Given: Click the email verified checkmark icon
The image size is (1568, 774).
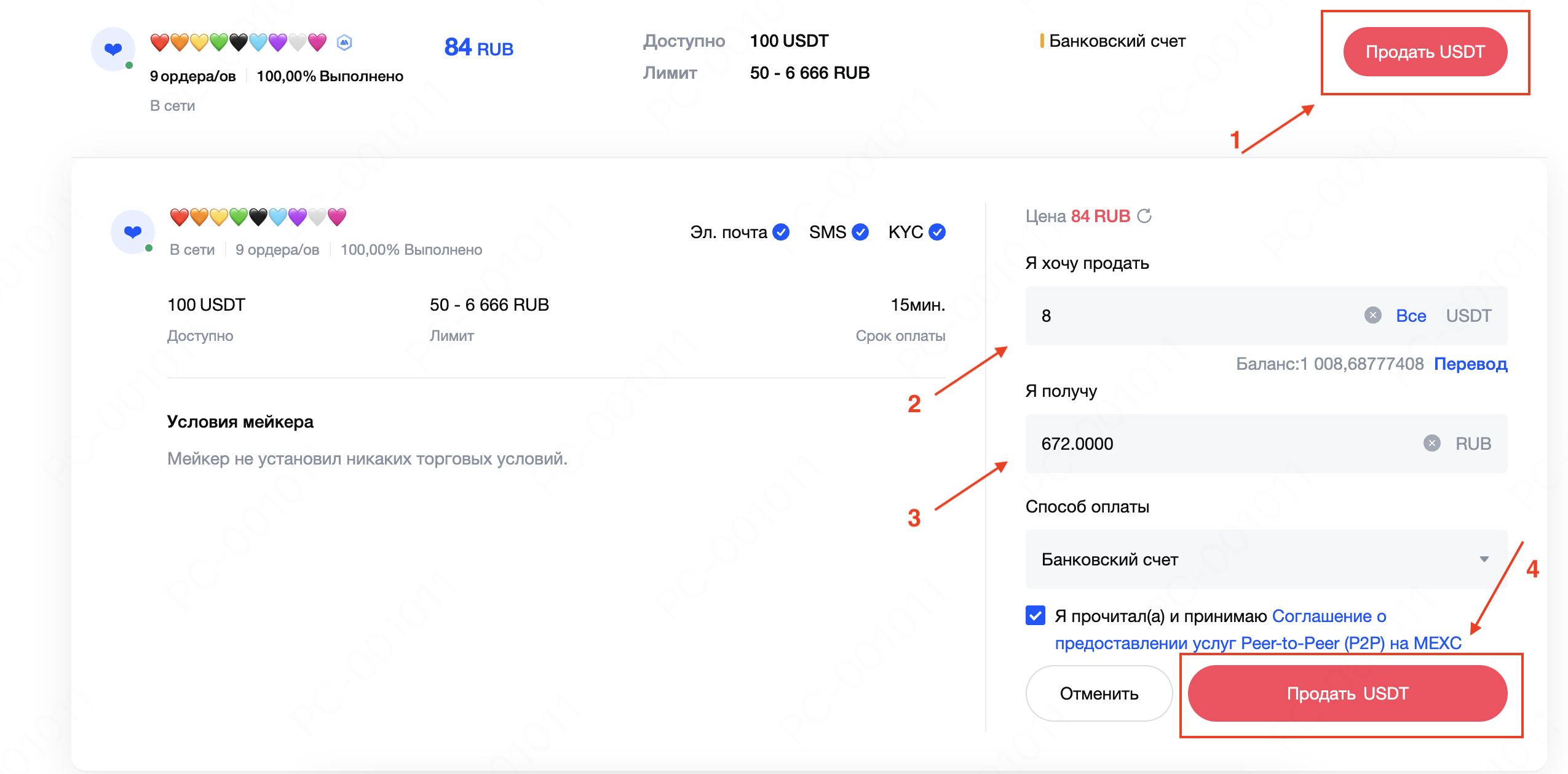Looking at the screenshot, I should (x=781, y=232).
